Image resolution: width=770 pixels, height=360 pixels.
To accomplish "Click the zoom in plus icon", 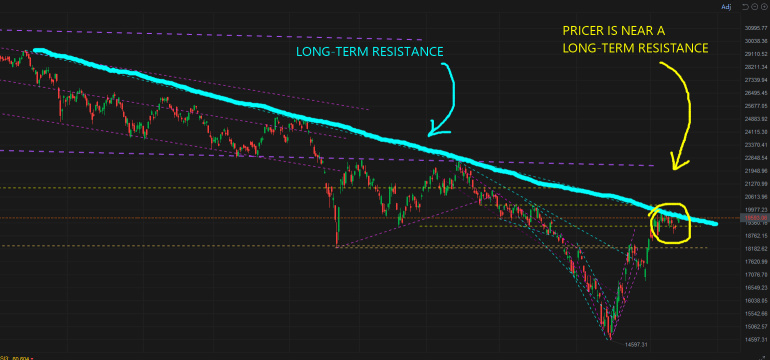I will 765,7.
